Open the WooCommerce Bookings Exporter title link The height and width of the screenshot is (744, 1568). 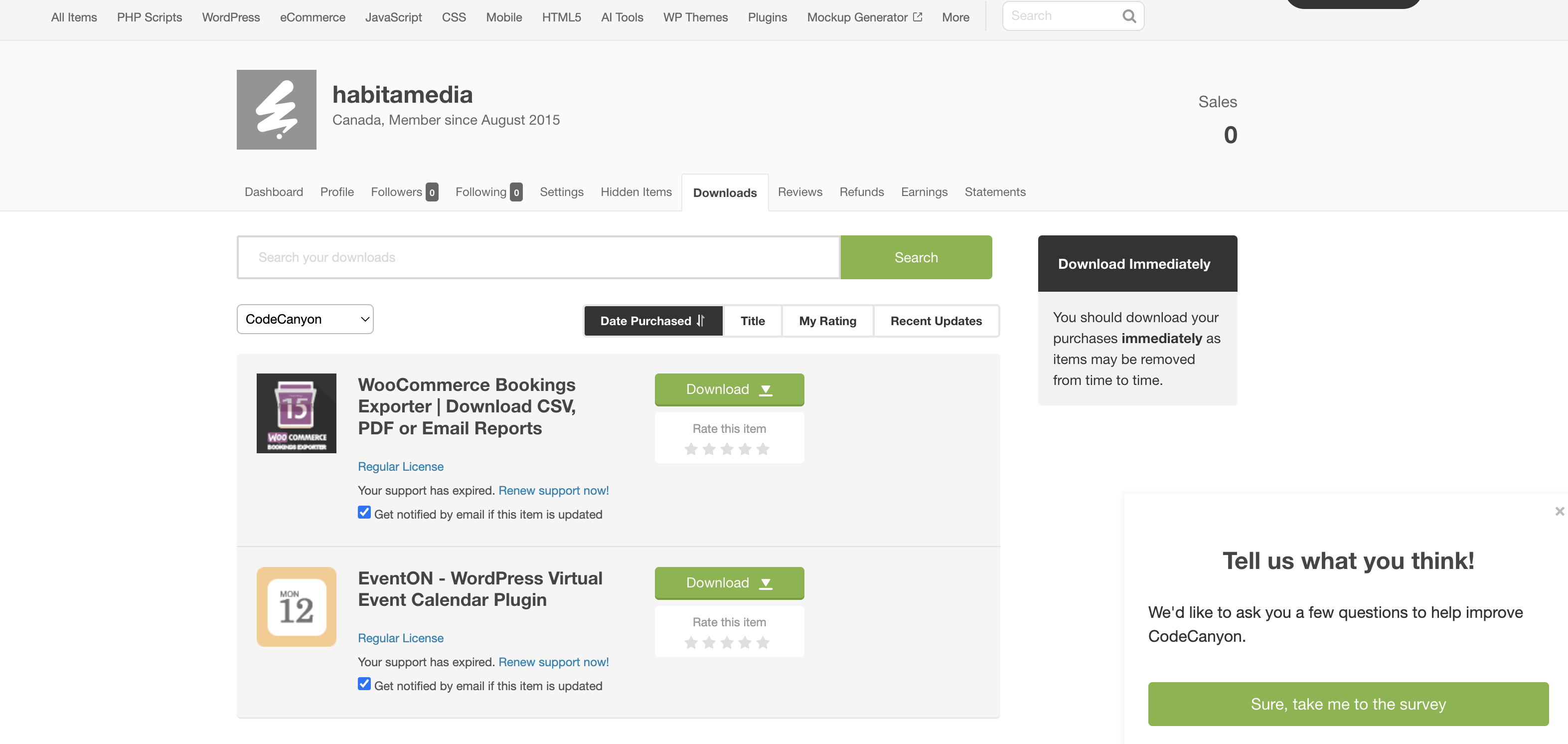[x=467, y=407]
